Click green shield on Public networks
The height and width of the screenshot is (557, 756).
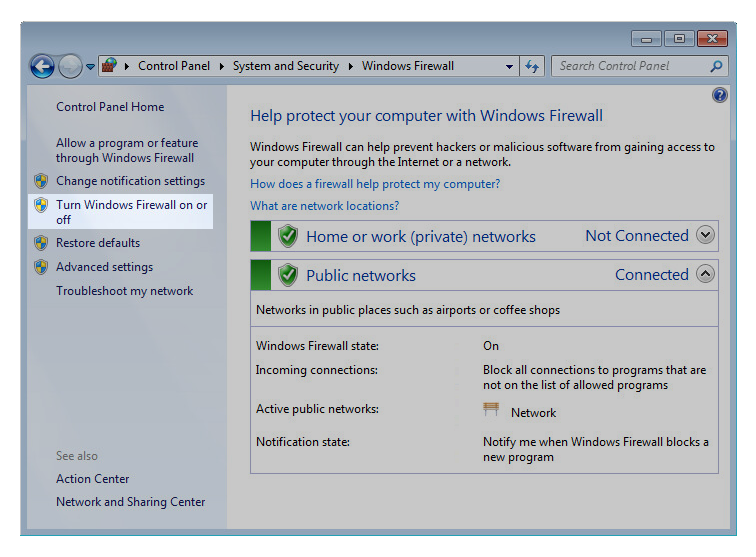288,275
